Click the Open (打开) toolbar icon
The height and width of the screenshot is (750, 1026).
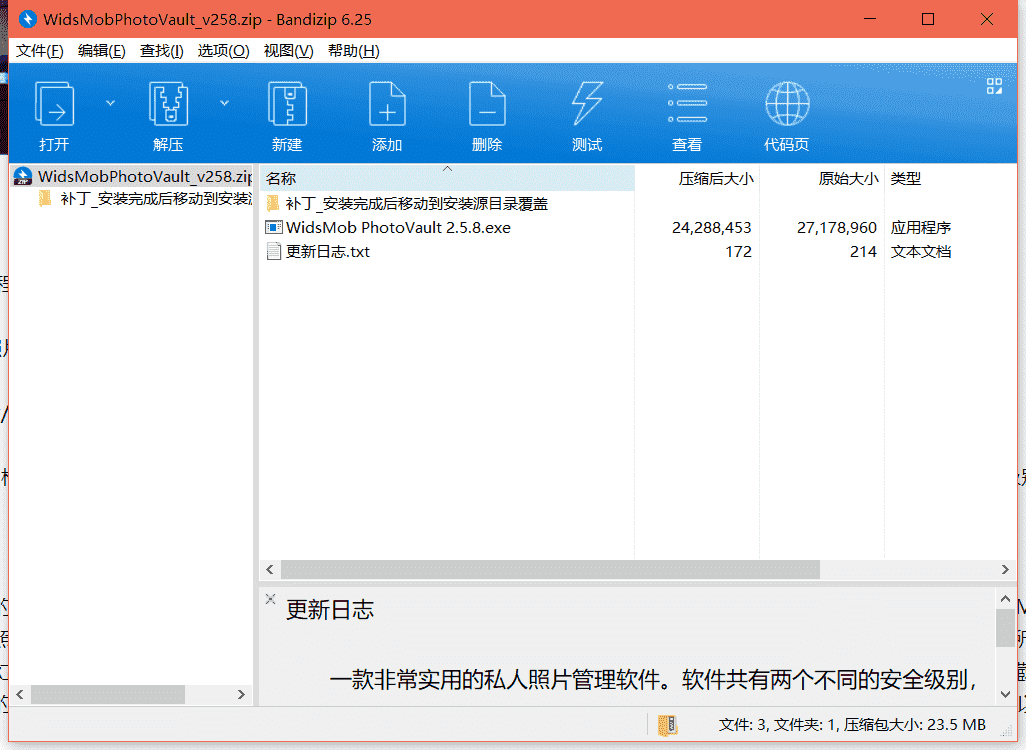[x=54, y=103]
